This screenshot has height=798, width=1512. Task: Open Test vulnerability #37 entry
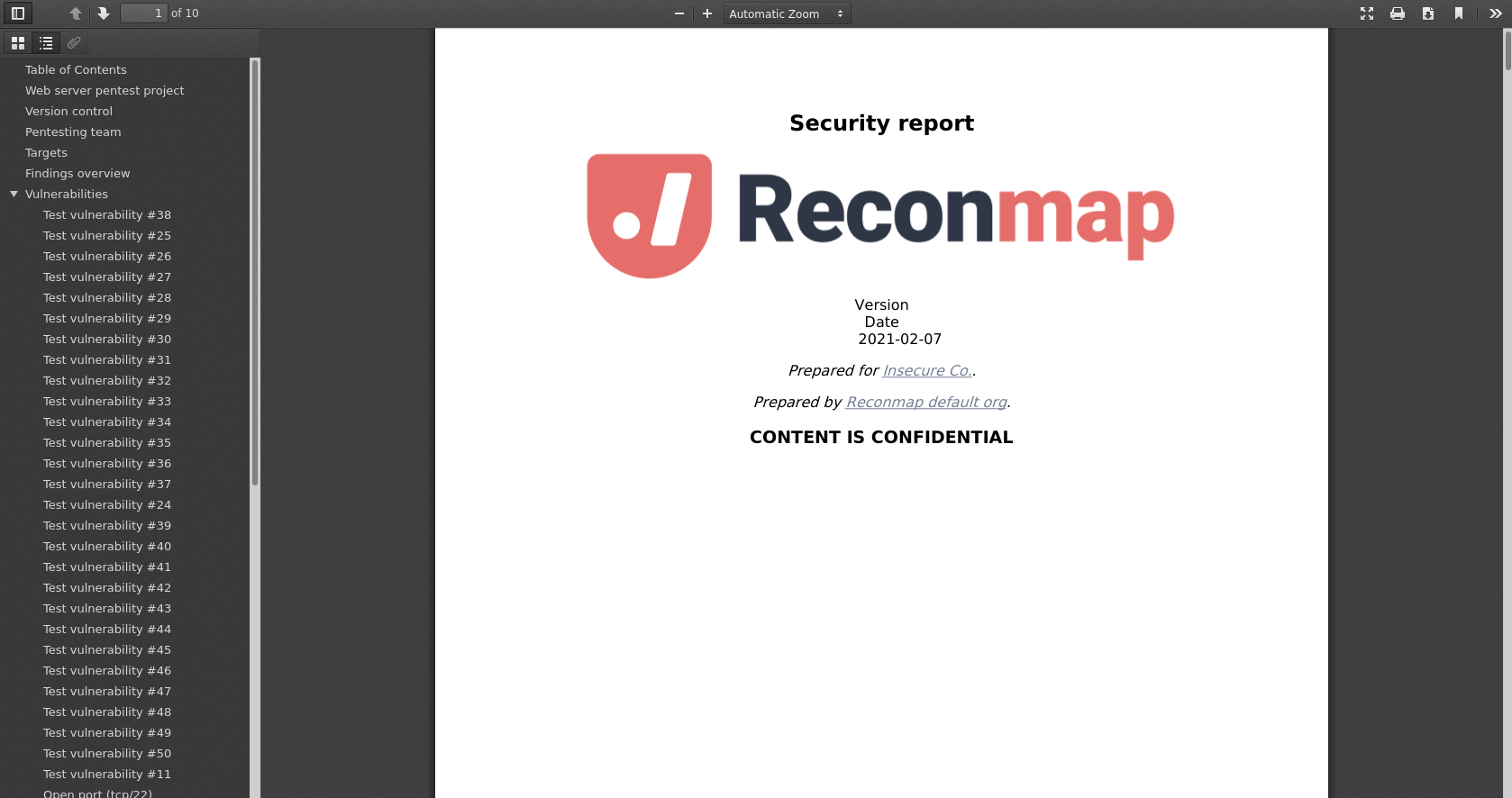click(x=107, y=484)
